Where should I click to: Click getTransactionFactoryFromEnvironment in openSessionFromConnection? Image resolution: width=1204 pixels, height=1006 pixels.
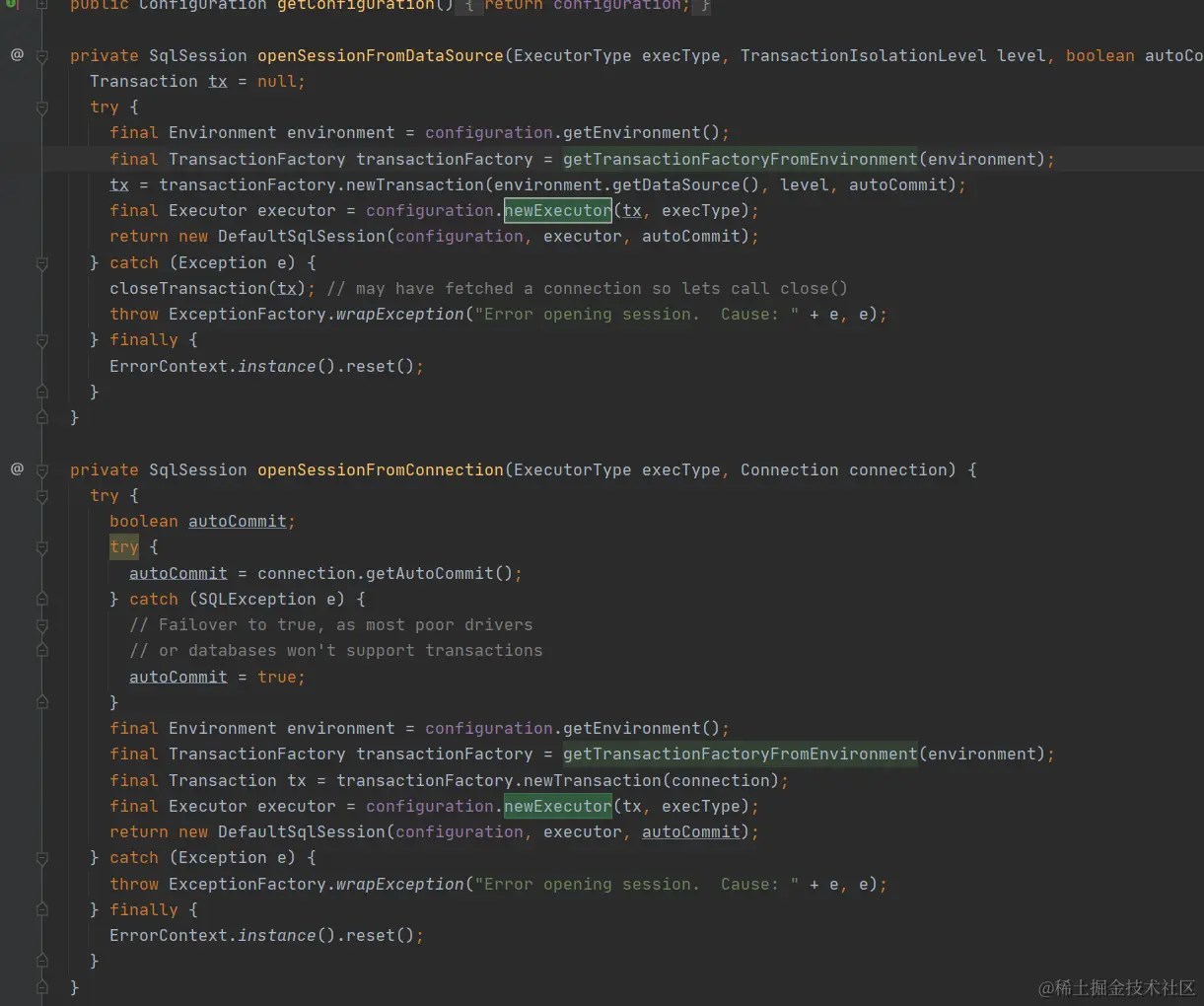point(741,754)
